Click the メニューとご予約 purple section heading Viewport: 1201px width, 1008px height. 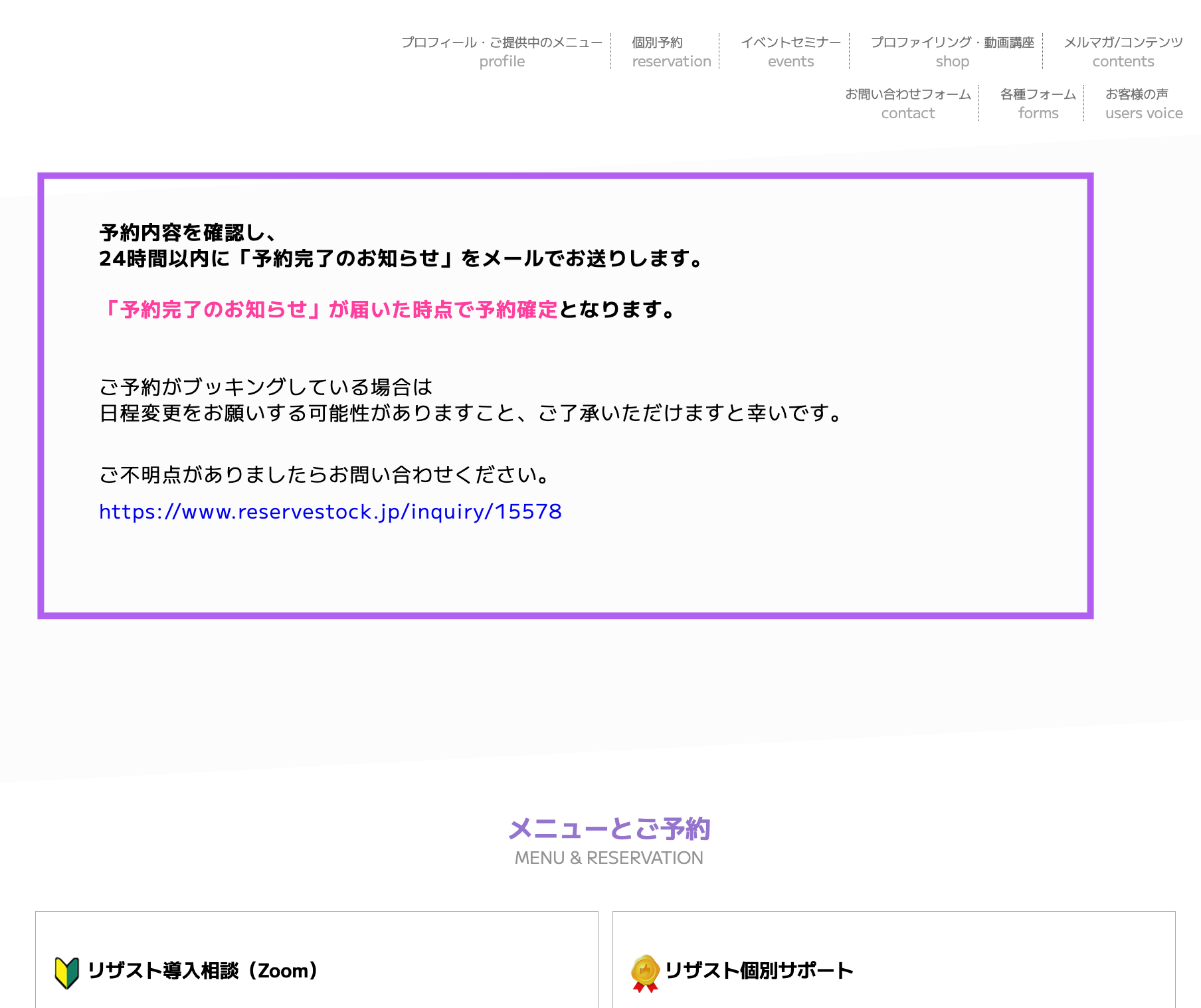point(608,829)
